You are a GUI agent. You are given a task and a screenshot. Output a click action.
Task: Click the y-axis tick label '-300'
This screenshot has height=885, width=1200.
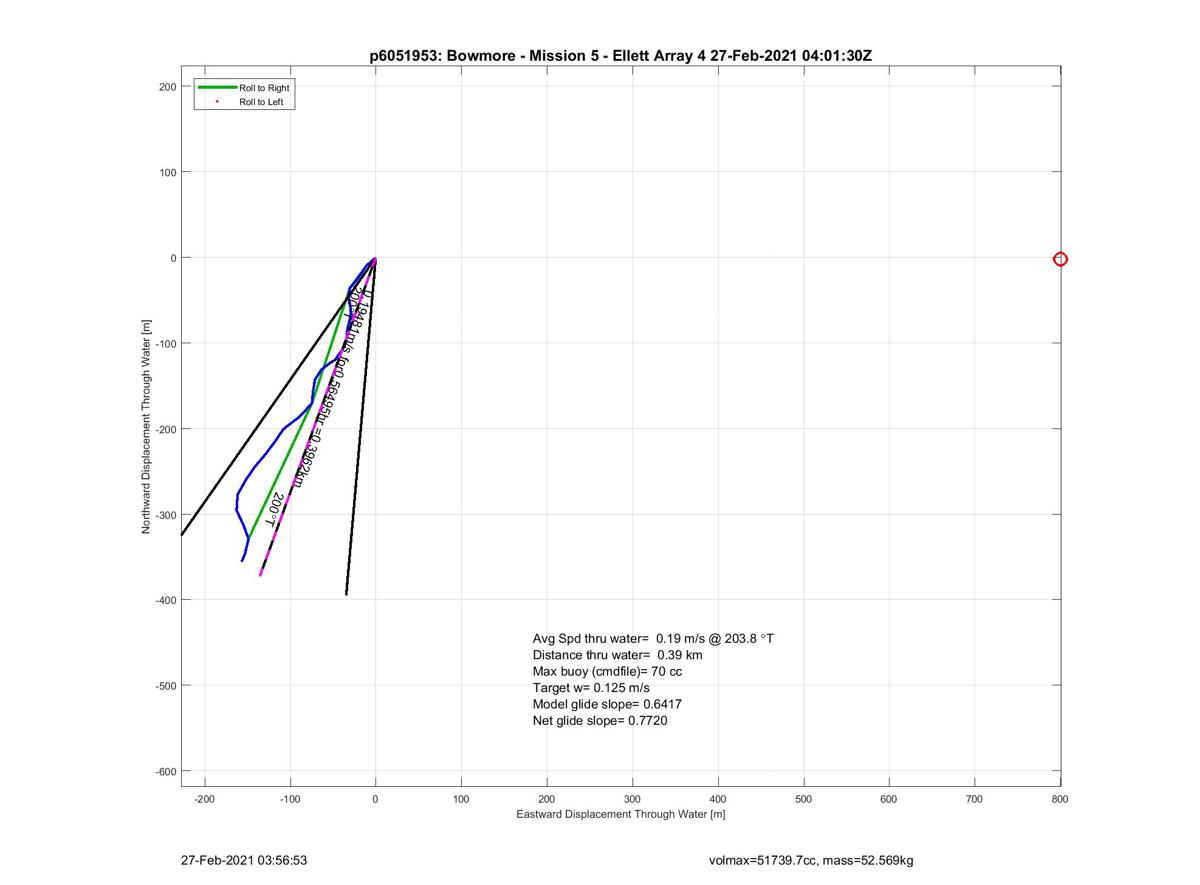[x=166, y=515]
